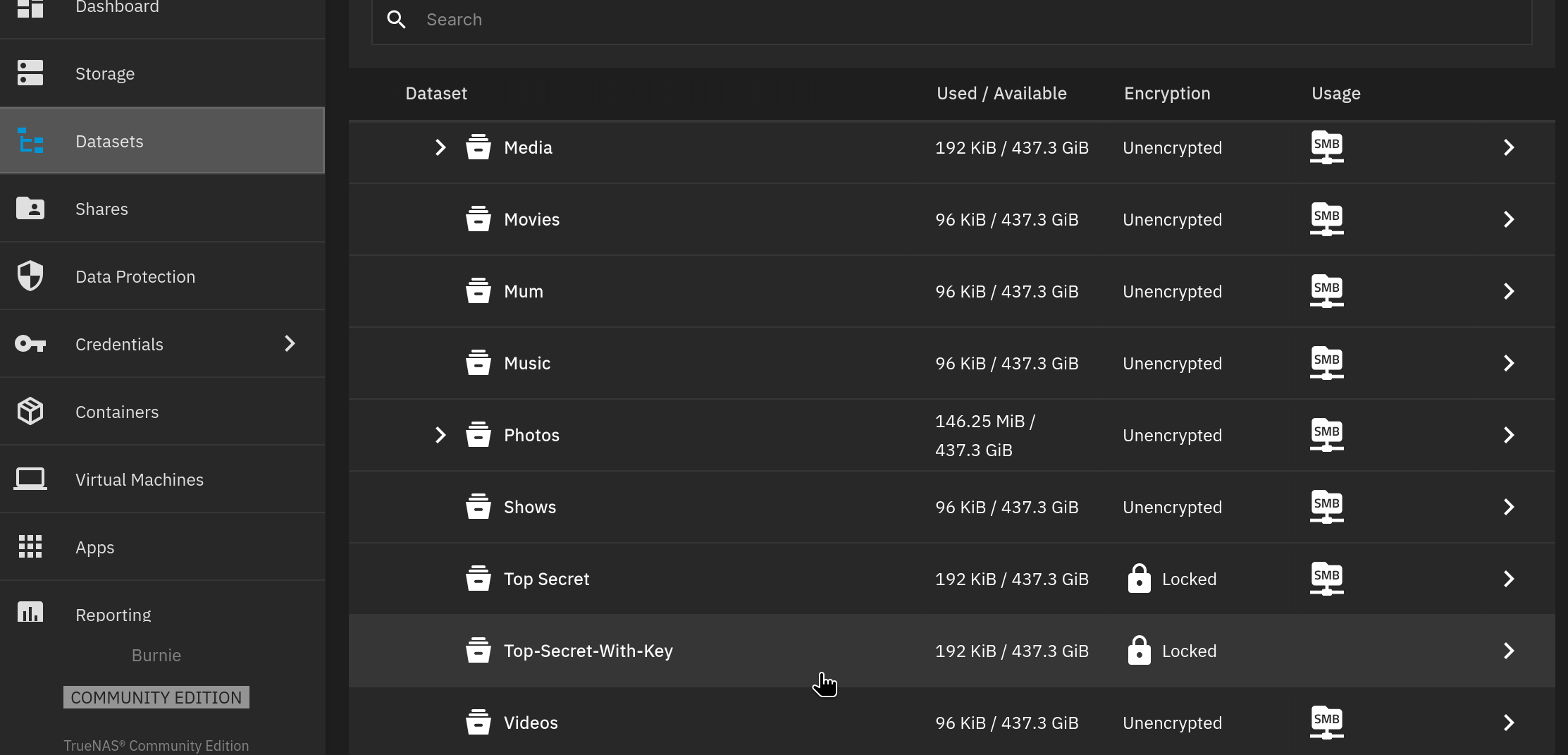1568x755 pixels.
Task: Click the COMMUNITY EDITION badge
Action: [x=156, y=697]
